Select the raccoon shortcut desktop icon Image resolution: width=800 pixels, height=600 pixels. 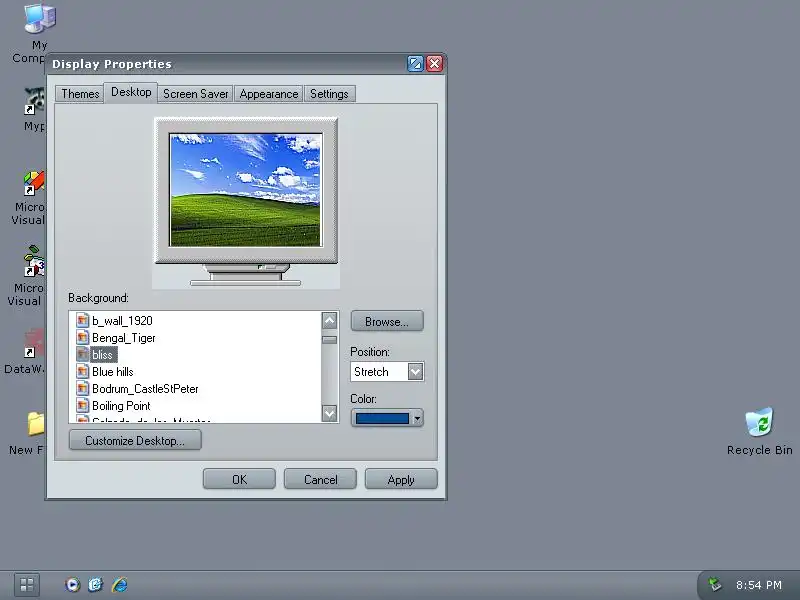34,101
